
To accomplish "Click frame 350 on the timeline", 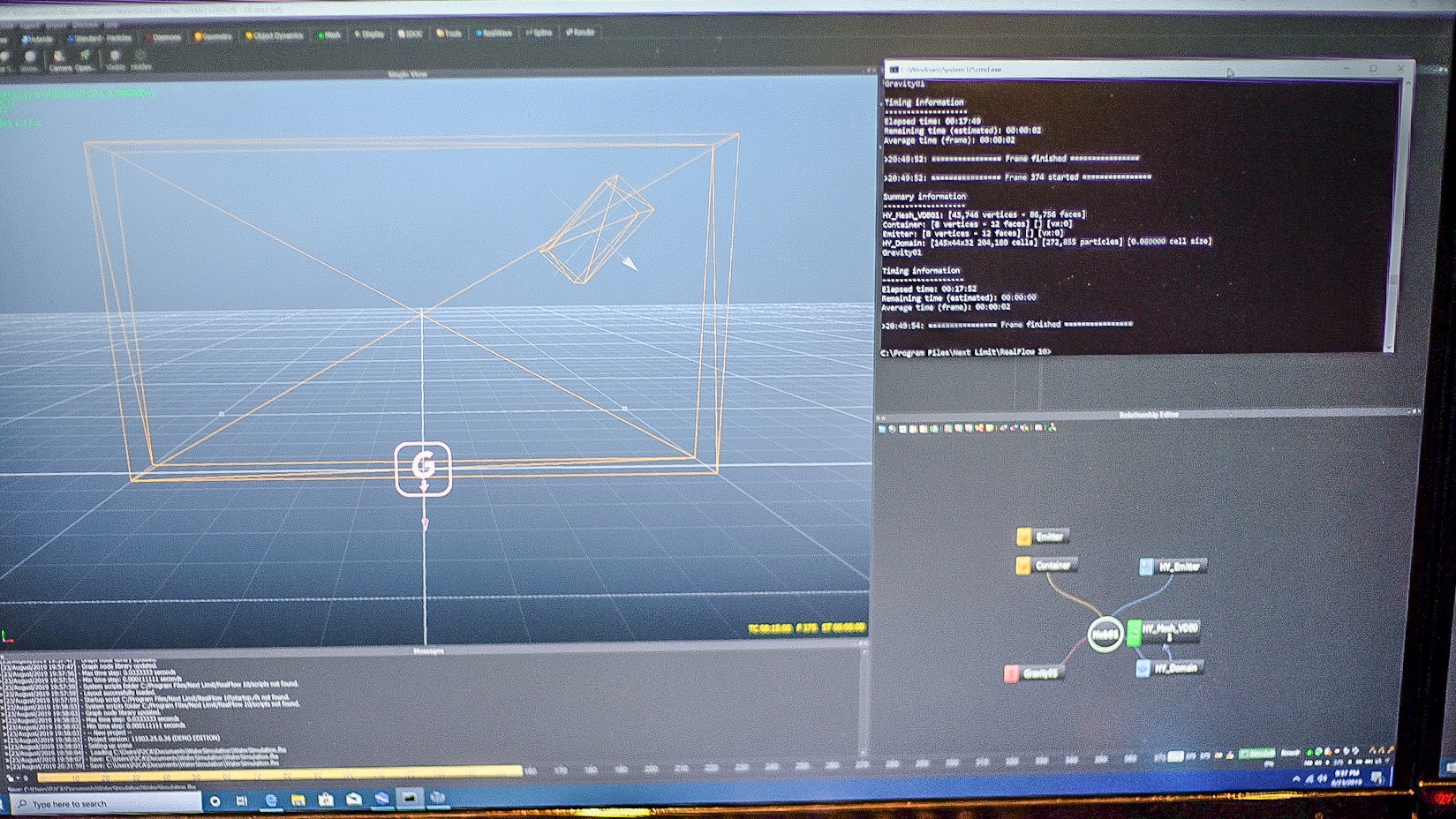I will (1100, 759).
